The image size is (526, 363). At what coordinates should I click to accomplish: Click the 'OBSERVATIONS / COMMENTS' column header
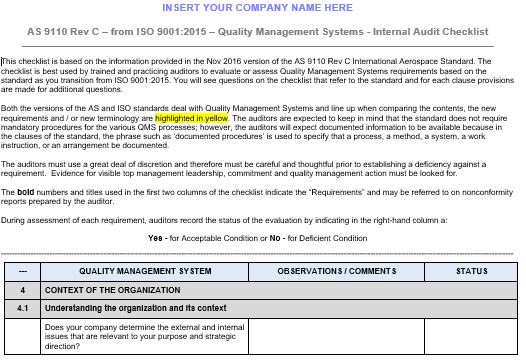[336, 271]
